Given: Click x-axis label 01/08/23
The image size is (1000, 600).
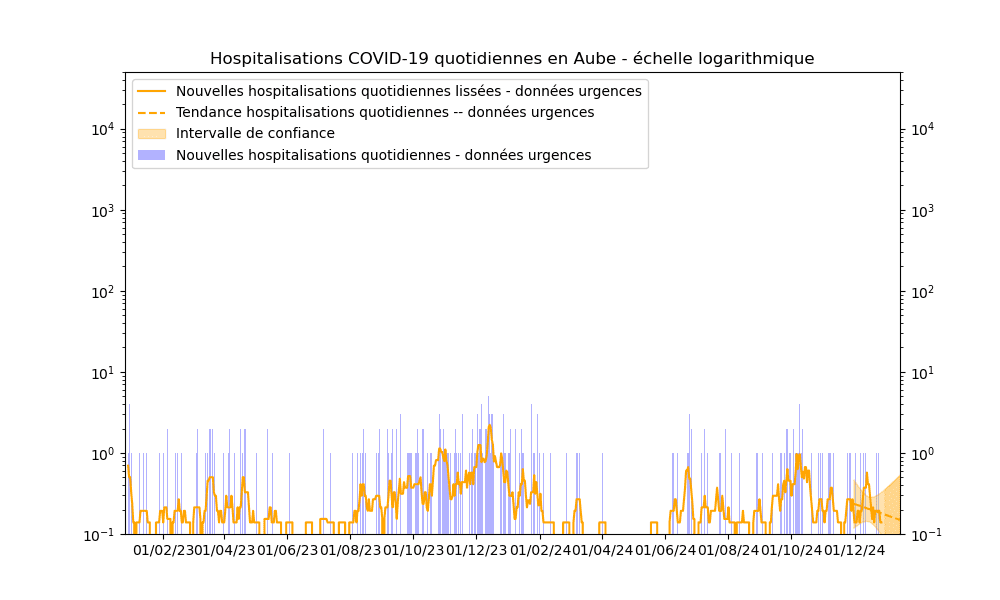Looking at the screenshot, I should [x=350, y=550].
